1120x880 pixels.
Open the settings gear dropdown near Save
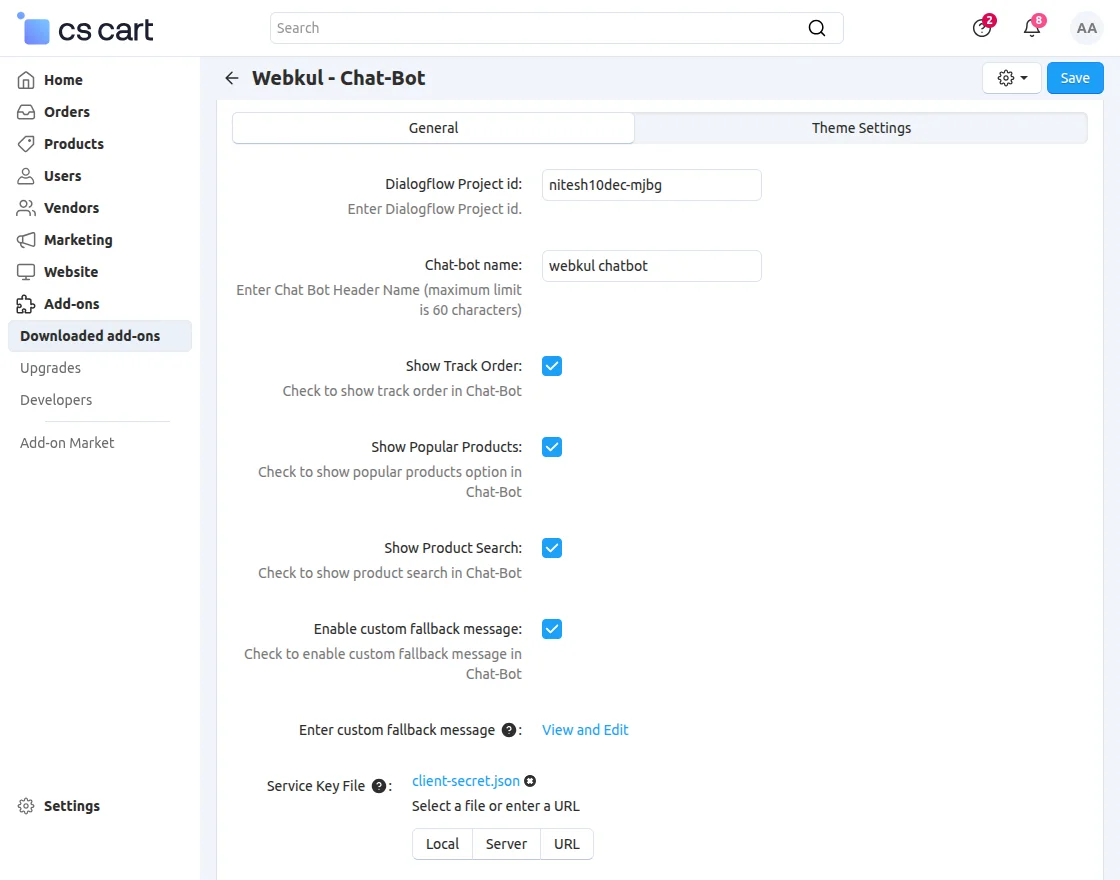1011,77
